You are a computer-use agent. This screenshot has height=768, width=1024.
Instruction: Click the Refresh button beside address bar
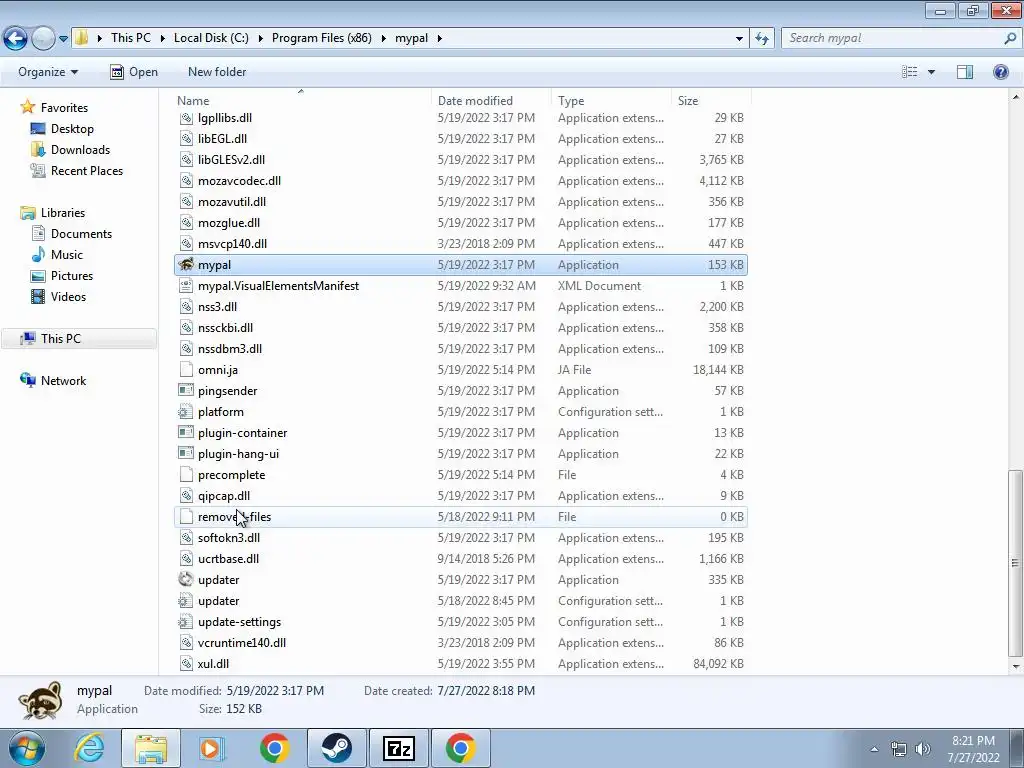(761, 39)
